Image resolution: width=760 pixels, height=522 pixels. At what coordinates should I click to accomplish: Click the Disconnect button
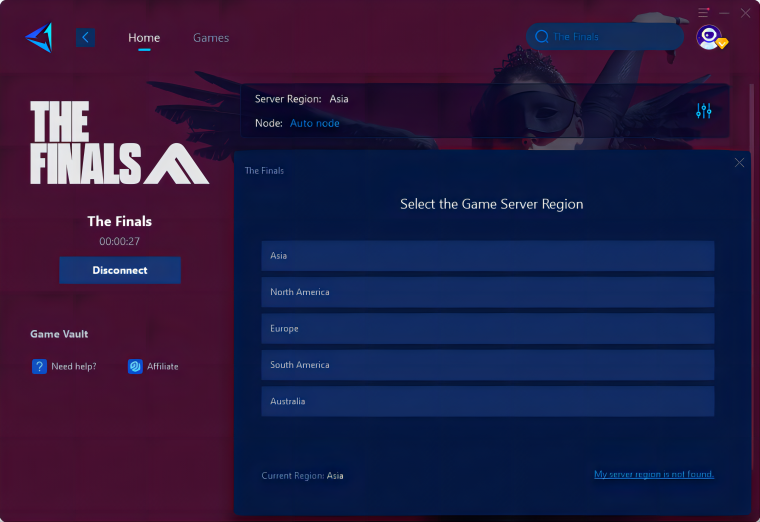(x=120, y=270)
